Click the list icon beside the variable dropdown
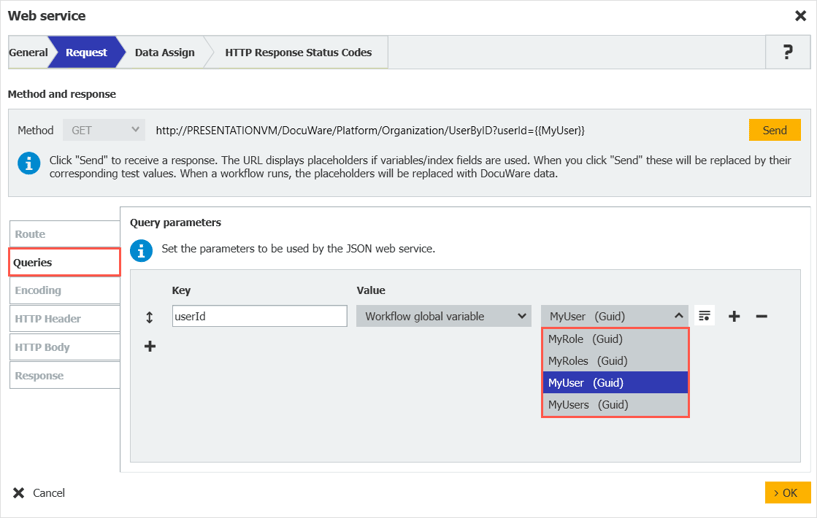 click(x=705, y=316)
